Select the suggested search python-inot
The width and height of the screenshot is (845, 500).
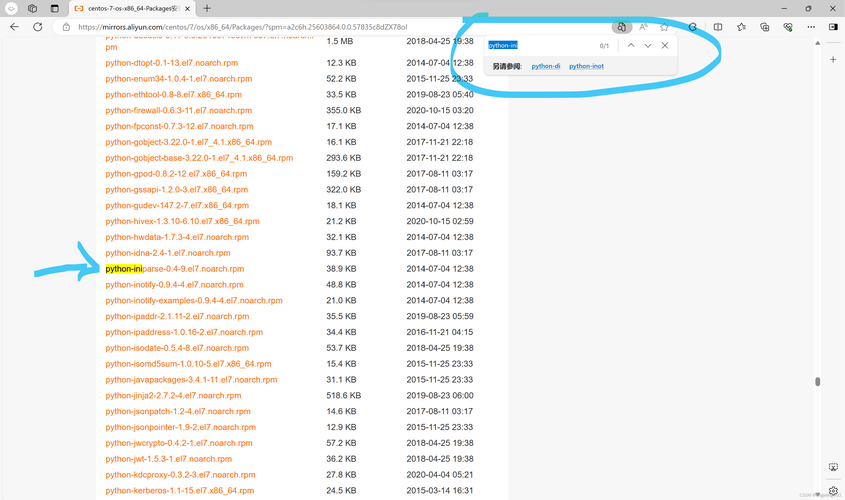(586, 66)
